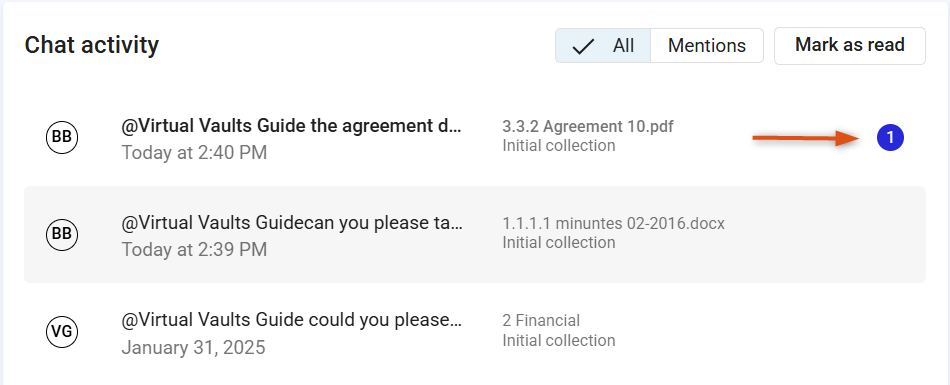Open the 2:39 PM message to Virtual Vaults Guide
Screen dimensions: 950x385
(292, 223)
